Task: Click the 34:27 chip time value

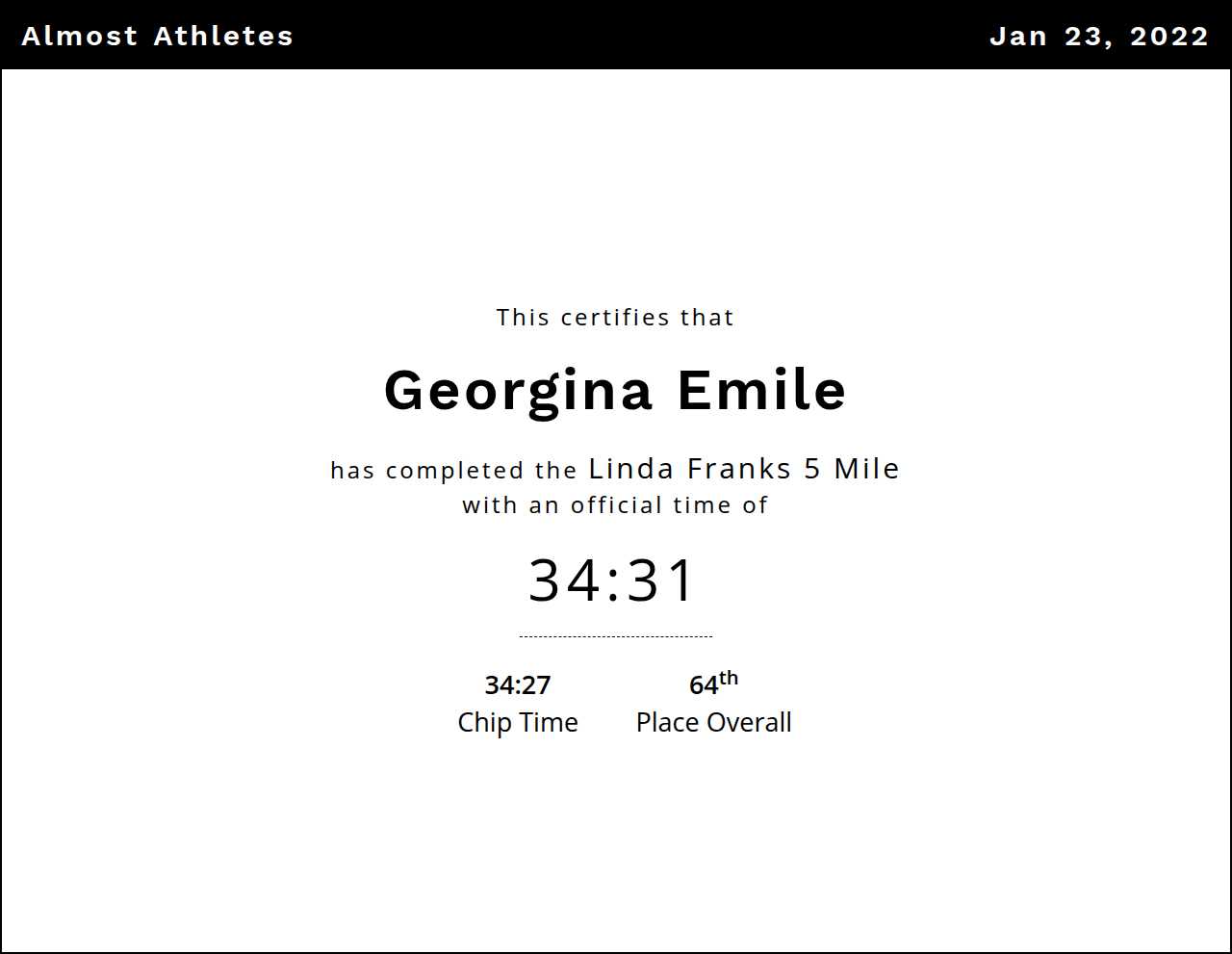Action: 518,685
